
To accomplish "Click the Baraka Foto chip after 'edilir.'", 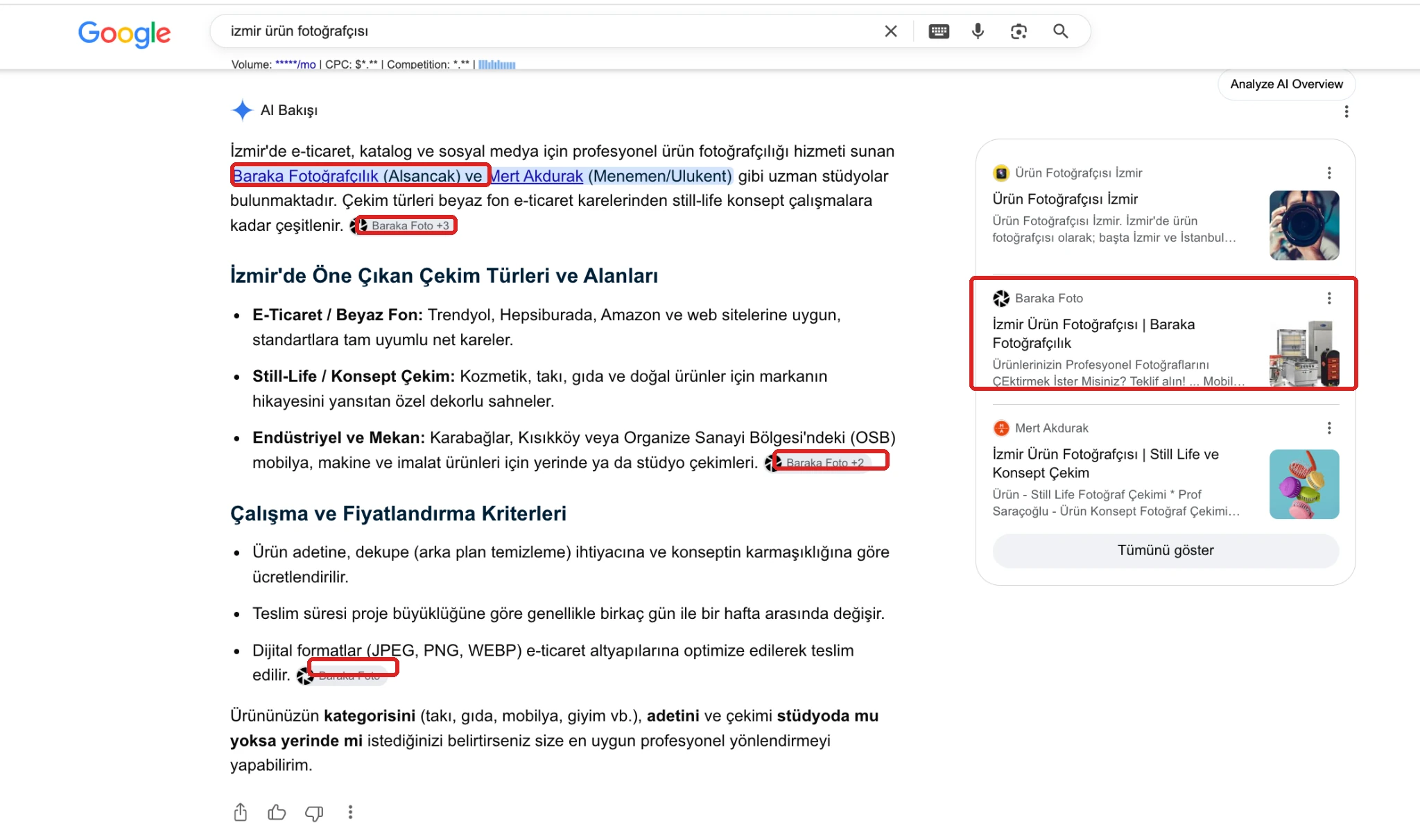I will point(342,675).
